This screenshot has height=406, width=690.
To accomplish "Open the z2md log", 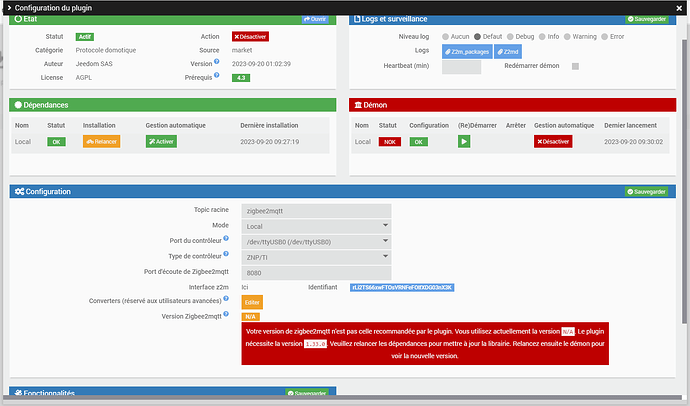I will pyautogui.click(x=508, y=51).
